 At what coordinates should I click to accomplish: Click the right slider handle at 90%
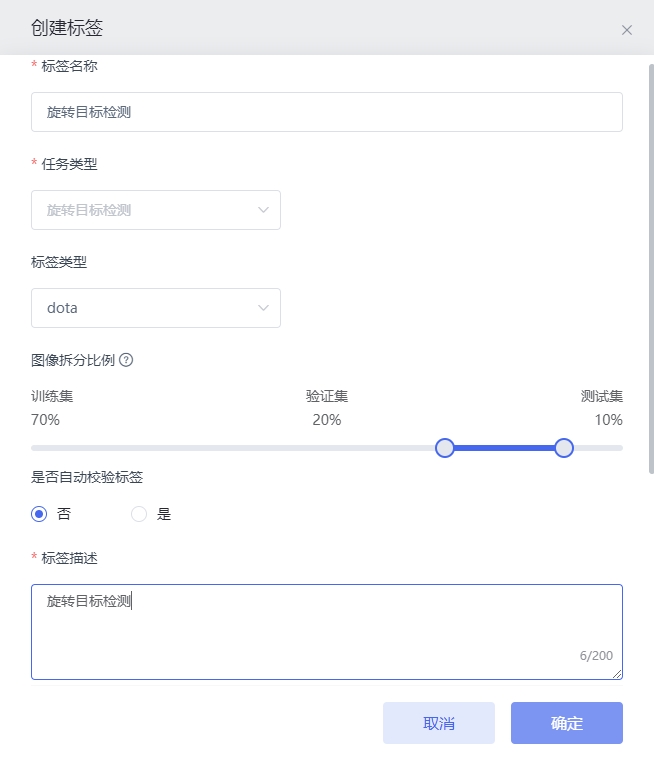(x=564, y=448)
